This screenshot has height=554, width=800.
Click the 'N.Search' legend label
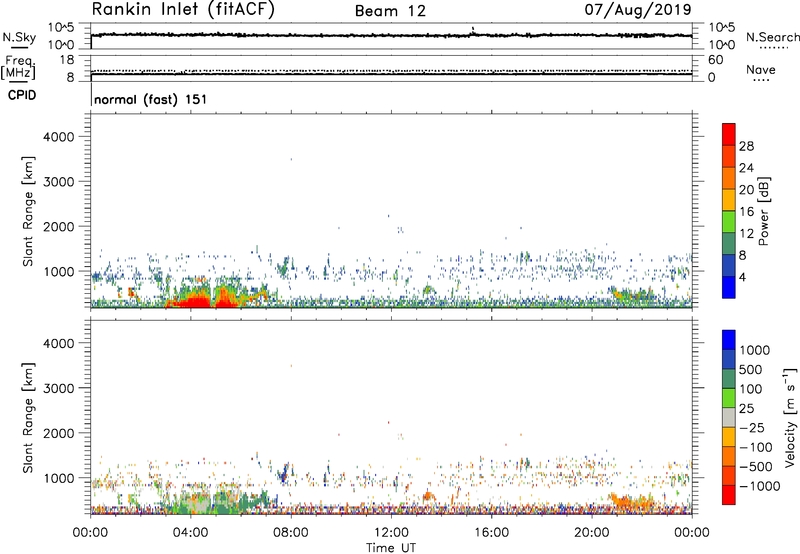(x=772, y=37)
